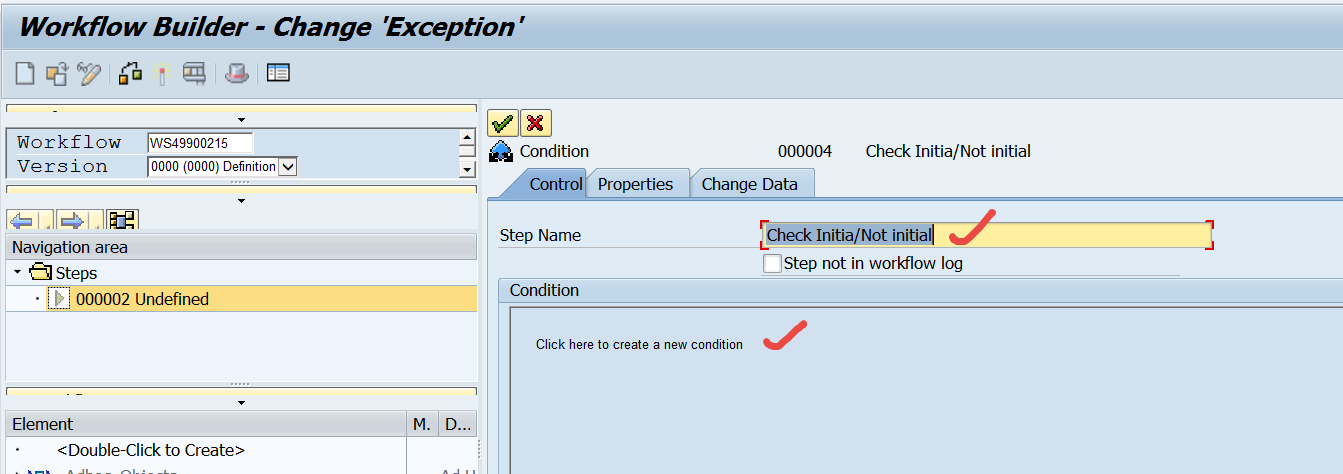Click the Condition group header label

(544, 290)
